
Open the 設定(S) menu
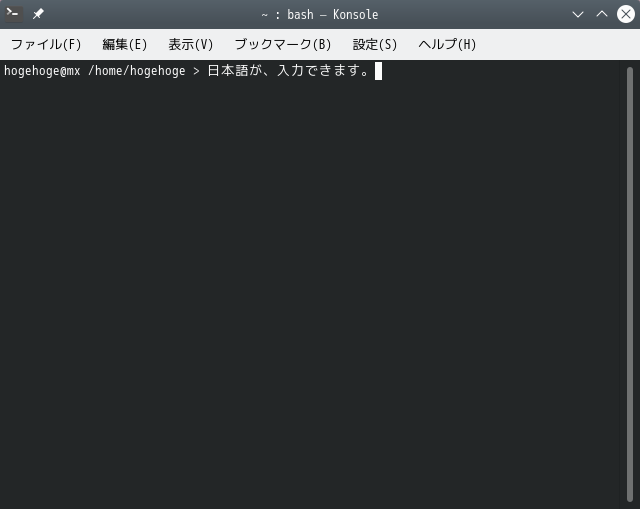(x=375, y=44)
